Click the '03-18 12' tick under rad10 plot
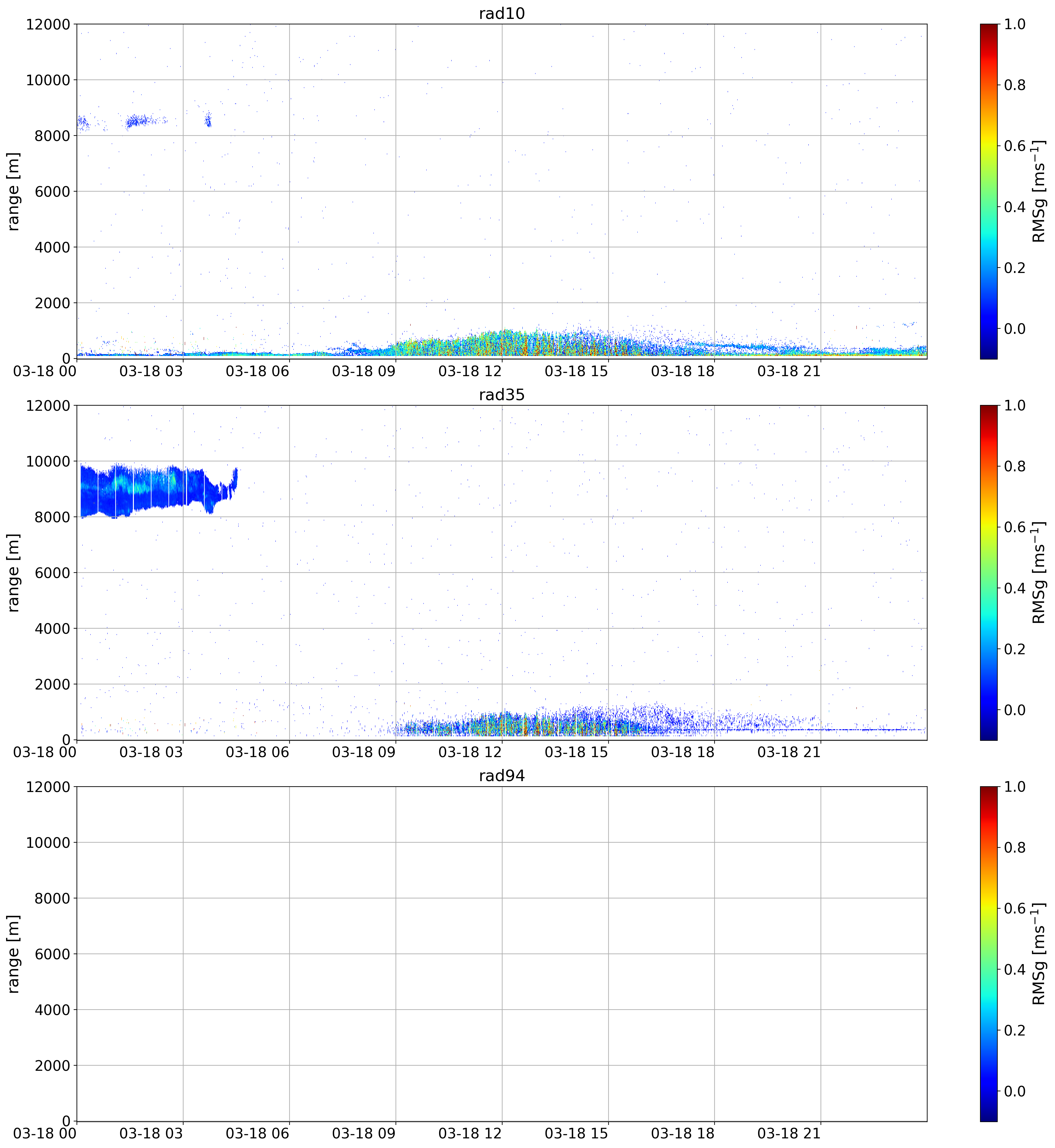 tap(470, 371)
